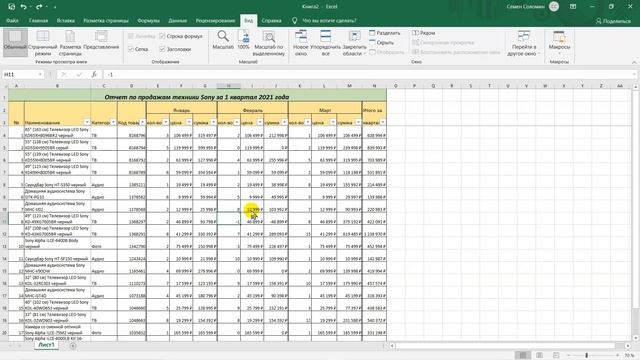The width and height of the screenshot is (640, 360).
Task: Switch to Page Break Preview in the status bar
Action: coord(556,355)
